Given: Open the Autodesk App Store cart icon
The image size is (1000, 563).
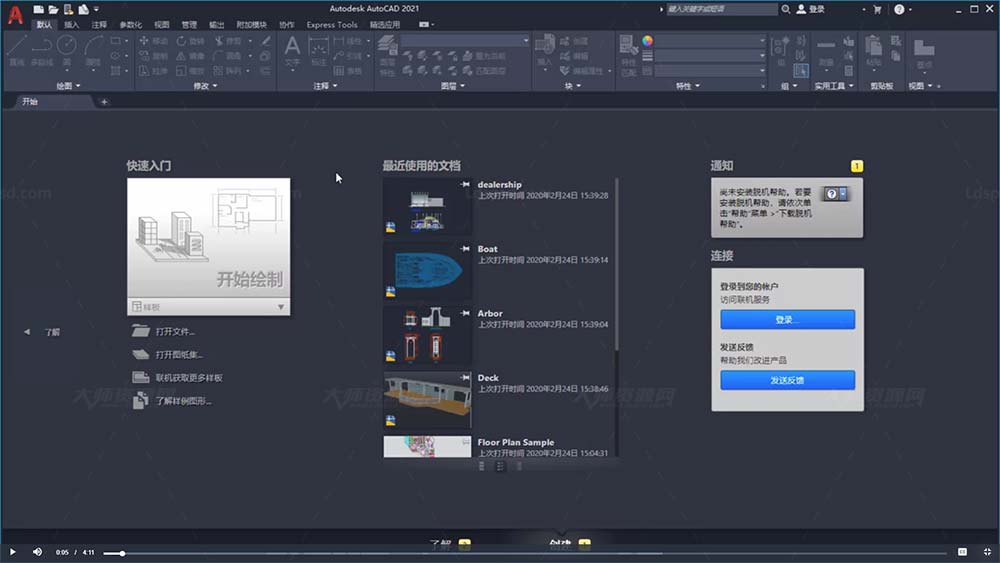Looking at the screenshot, I should [877, 9].
